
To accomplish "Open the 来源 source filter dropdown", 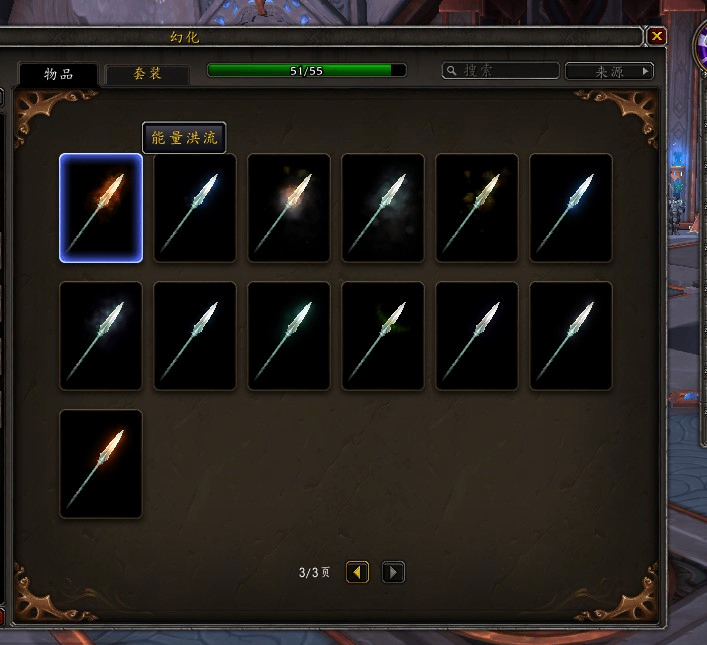I will (609, 71).
